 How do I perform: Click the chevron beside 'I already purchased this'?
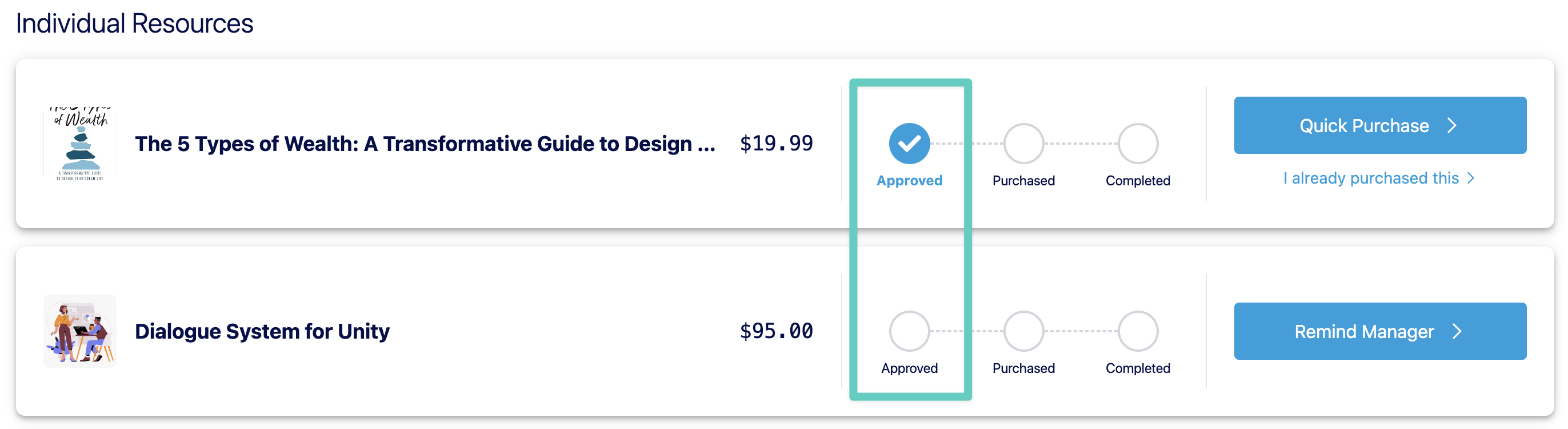[1471, 178]
